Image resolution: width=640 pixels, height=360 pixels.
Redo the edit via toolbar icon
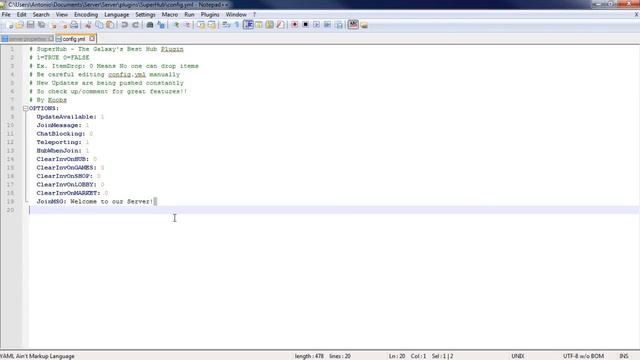point(136,25)
